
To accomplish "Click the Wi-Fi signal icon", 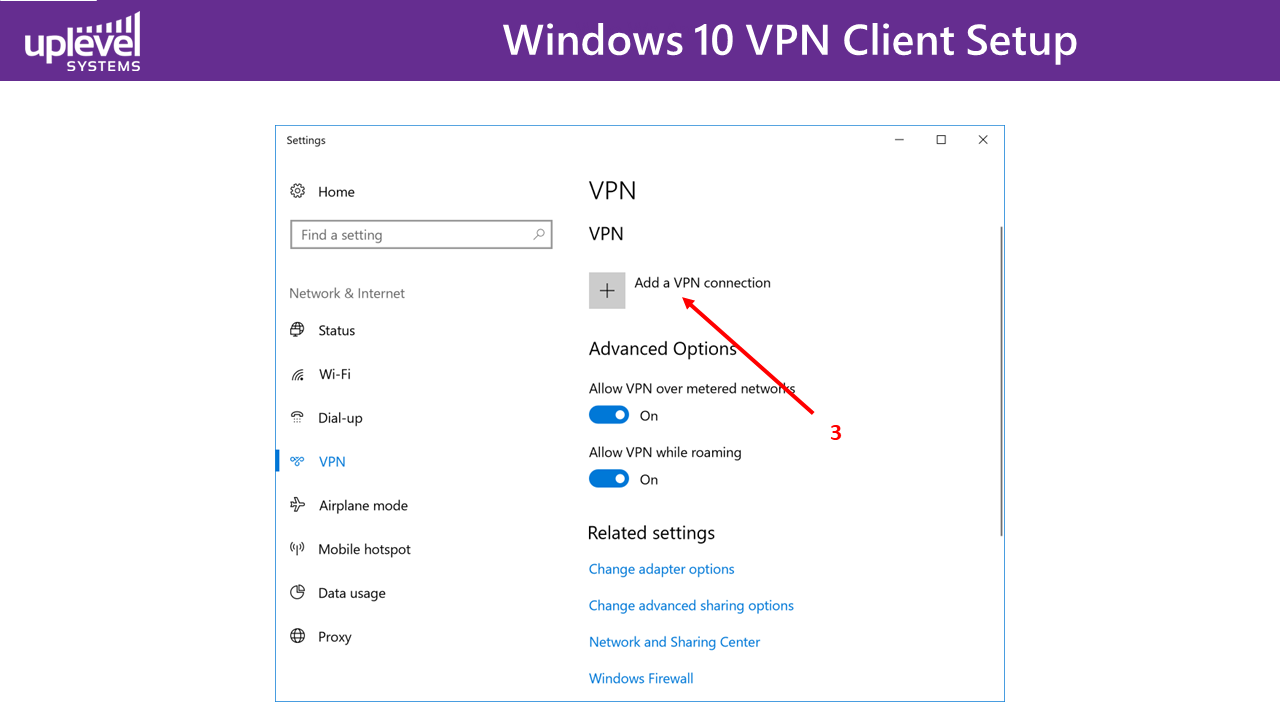I will coord(297,374).
